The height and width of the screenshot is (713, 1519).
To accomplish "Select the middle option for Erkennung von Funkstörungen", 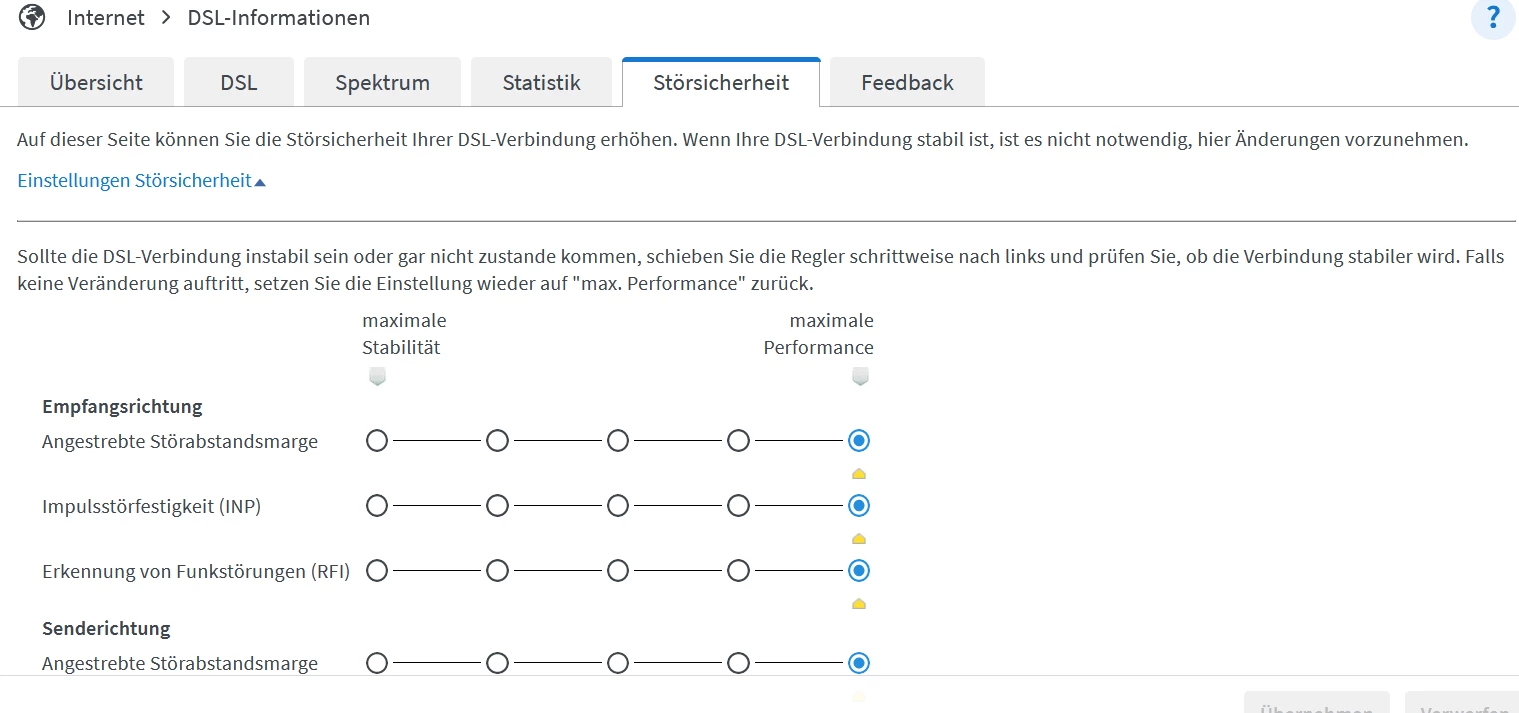I will pos(618,571).
